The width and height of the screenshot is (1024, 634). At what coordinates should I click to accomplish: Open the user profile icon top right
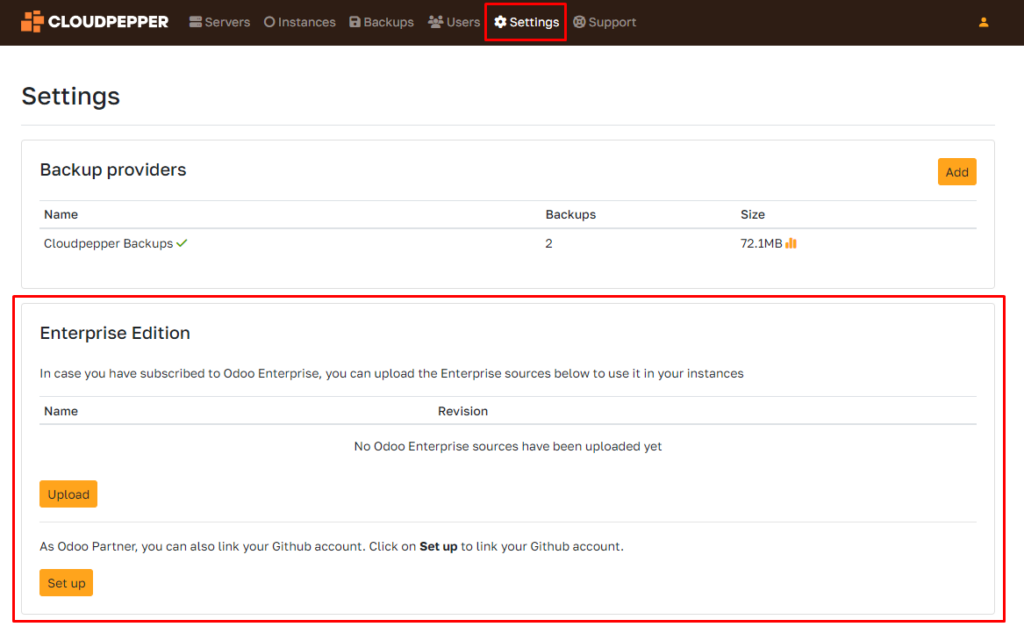[x=983, y=21]
